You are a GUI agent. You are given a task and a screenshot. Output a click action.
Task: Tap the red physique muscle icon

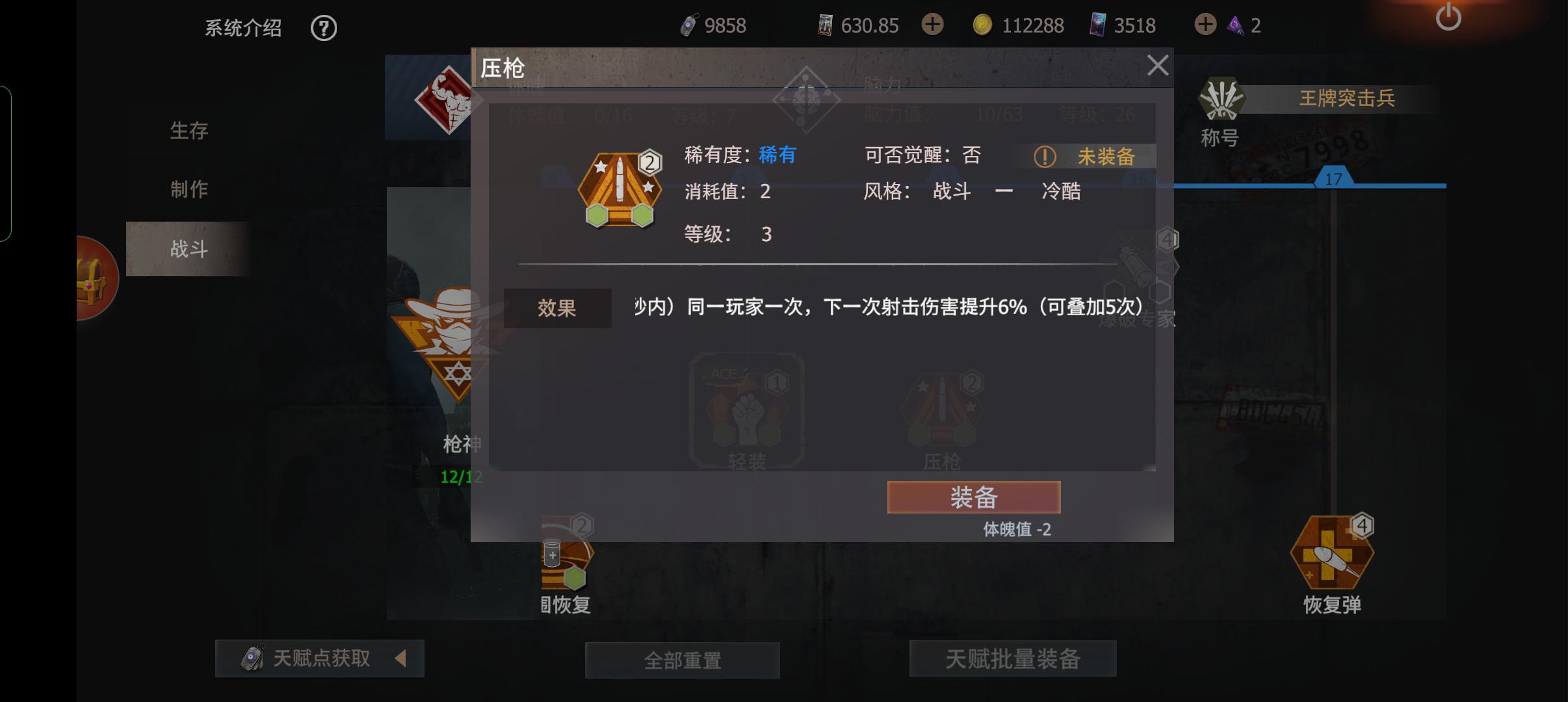(448, 100)
